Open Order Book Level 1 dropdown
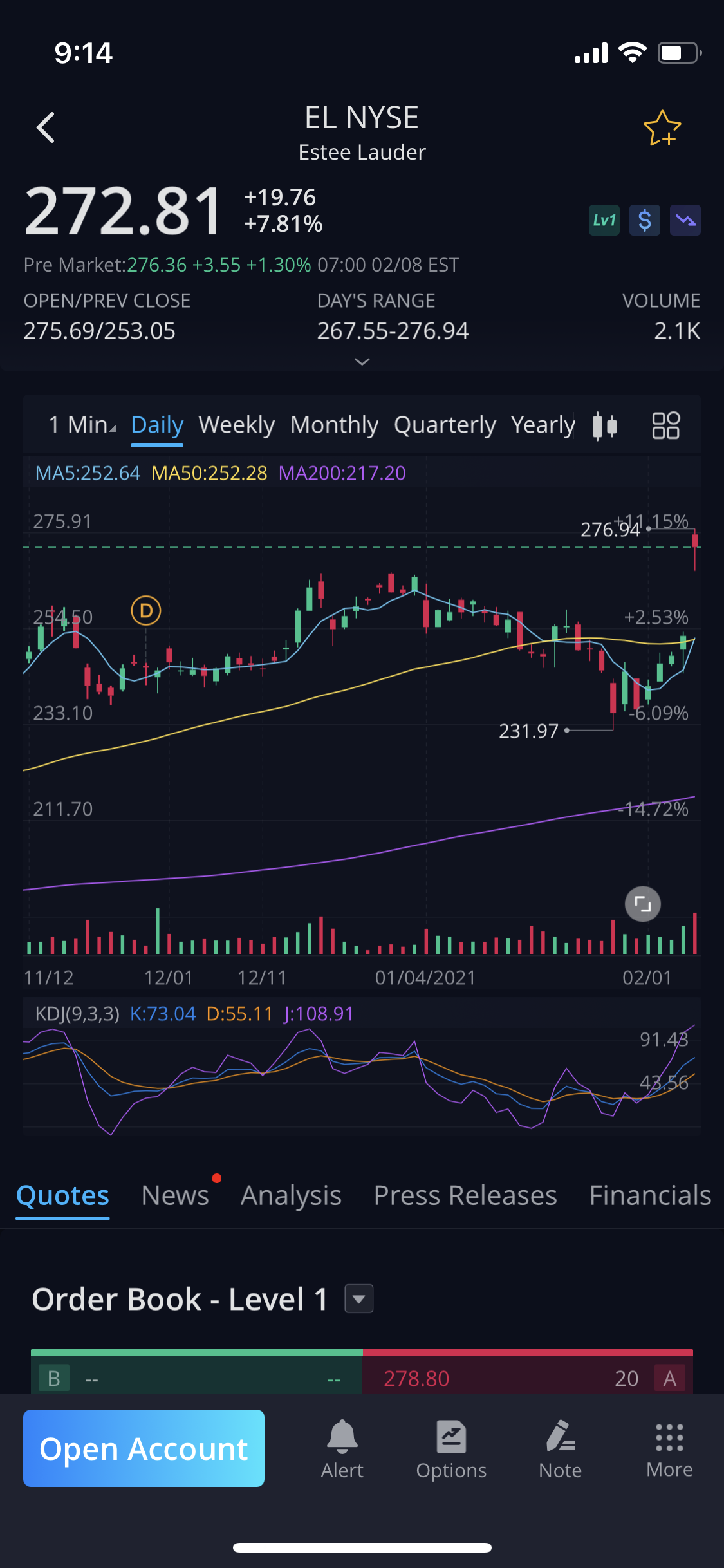This screenshot has height=1568, width=724. [358, 1298]
